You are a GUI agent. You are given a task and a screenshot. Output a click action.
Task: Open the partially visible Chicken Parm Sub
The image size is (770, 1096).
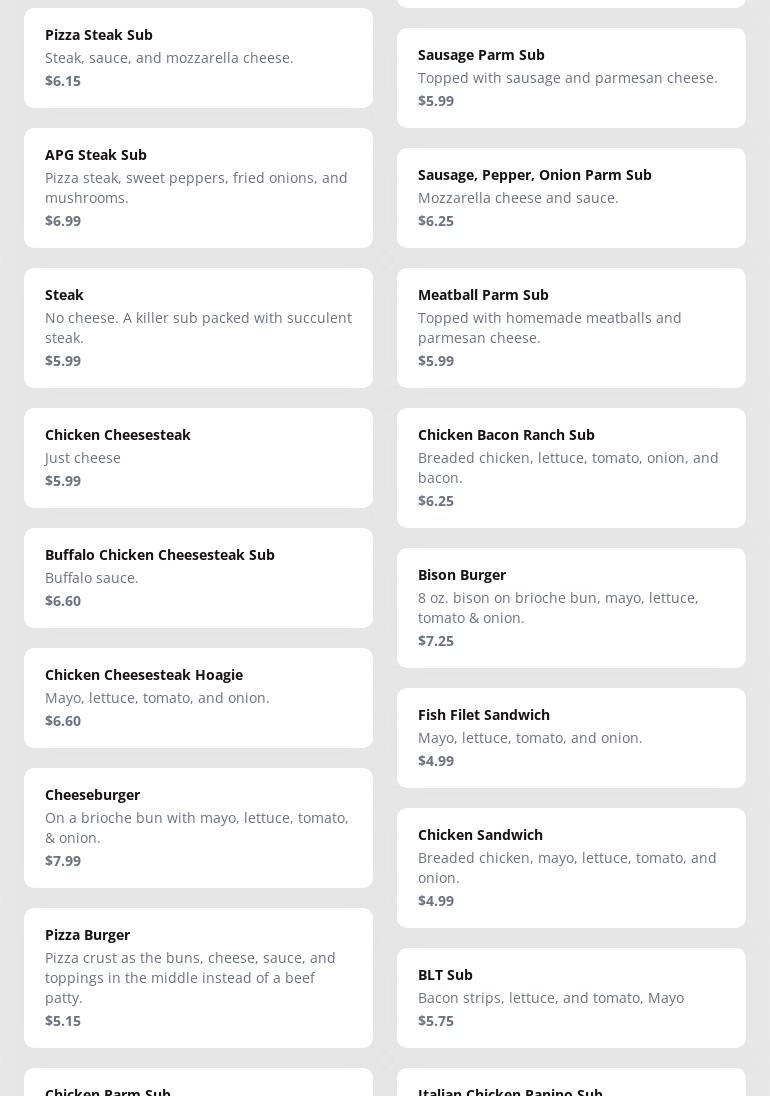point(198,1083)
